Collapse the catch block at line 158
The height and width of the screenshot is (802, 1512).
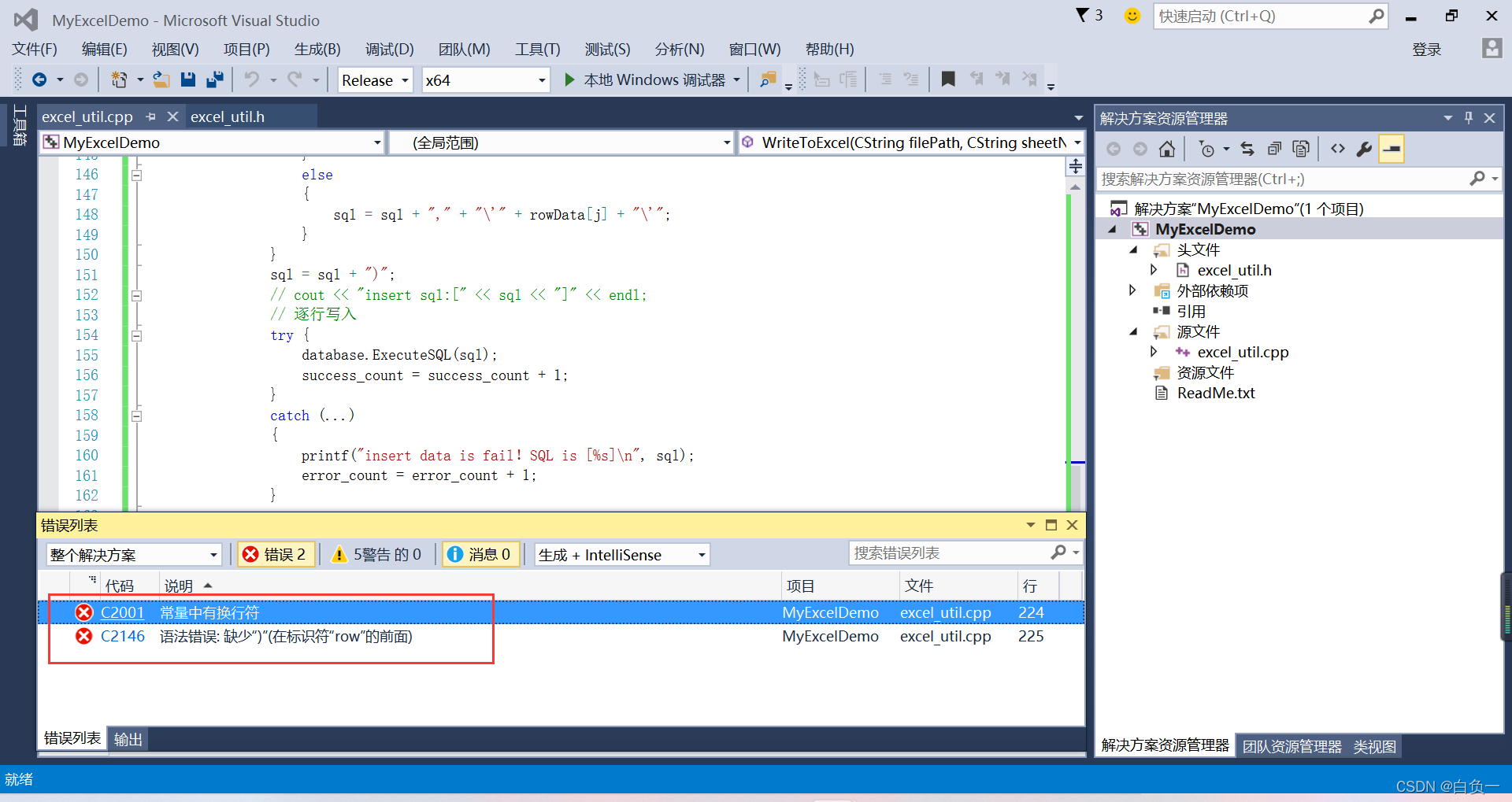tap(136, 416)
